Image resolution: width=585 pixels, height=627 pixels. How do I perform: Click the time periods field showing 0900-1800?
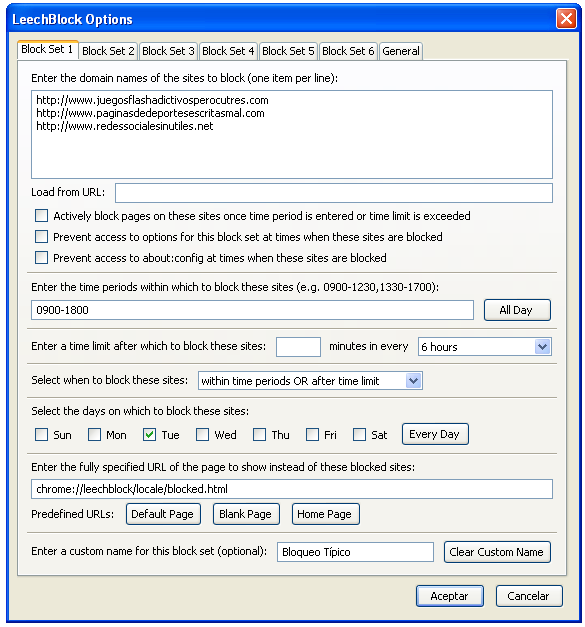252,310
